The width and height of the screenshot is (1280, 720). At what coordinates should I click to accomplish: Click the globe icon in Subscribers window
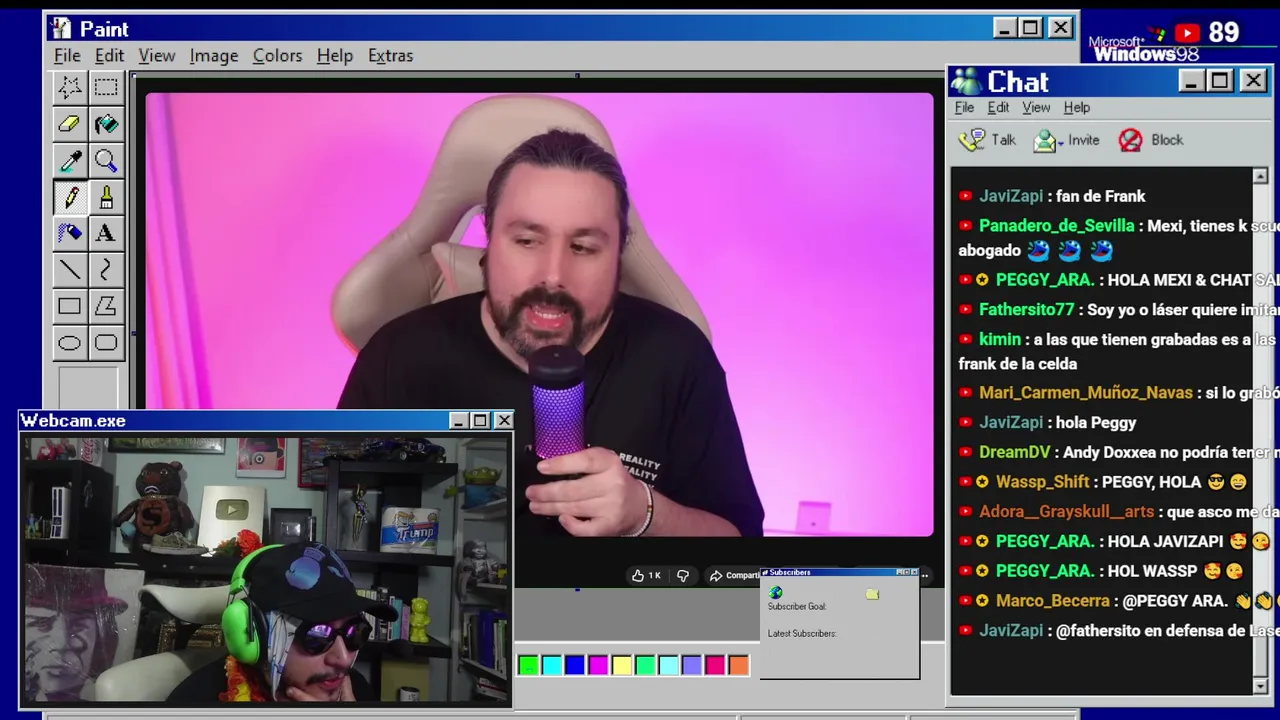[x=775, y=593]
